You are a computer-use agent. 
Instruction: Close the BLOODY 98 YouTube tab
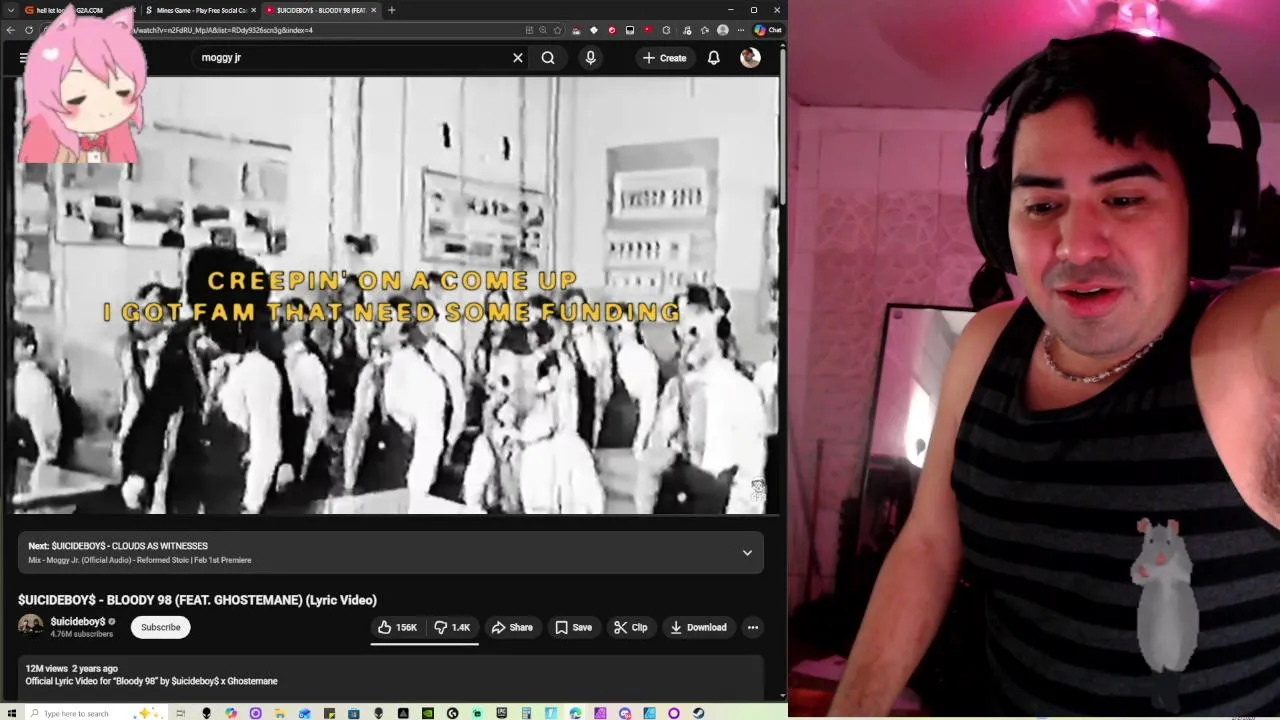coord(373,10)
